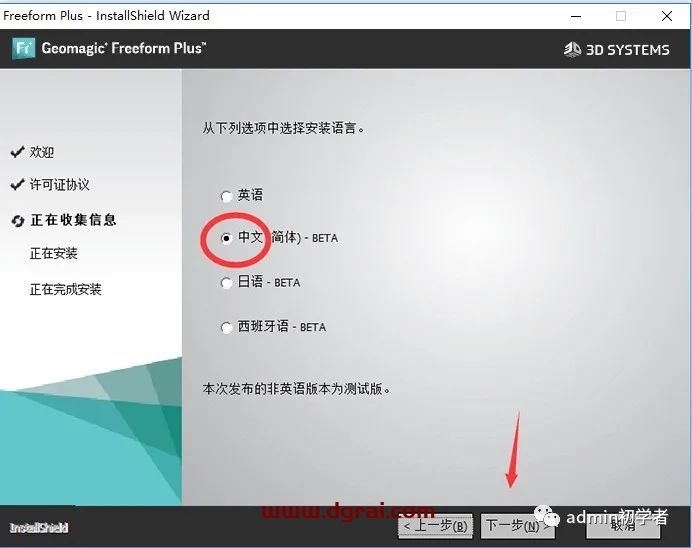Go back with the 上一步(B) button
The height and width of the screenshot is (548, 692).
[x=435, y=525]
